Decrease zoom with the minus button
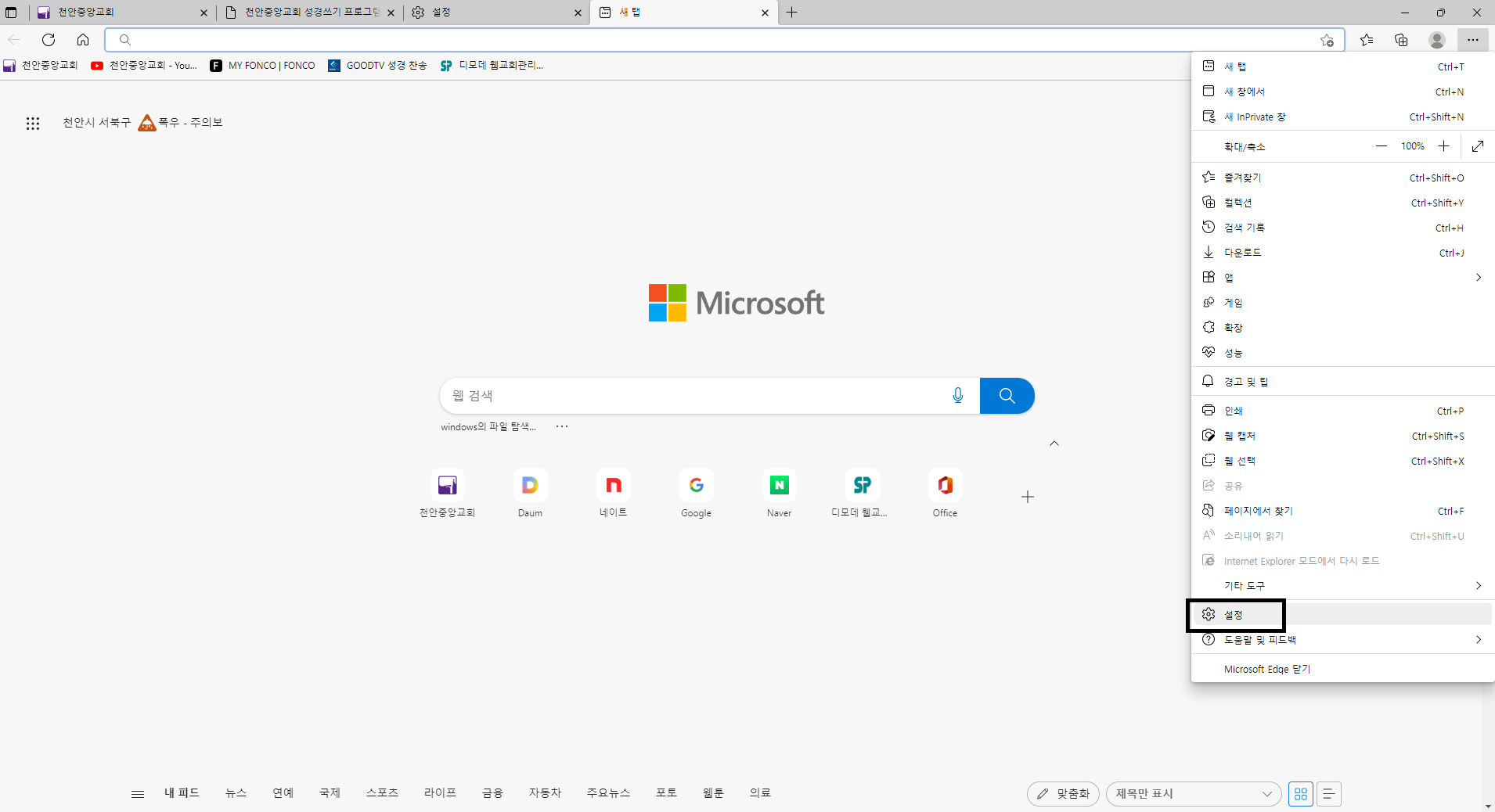1495x812 pixels. tap(1382, 146)
